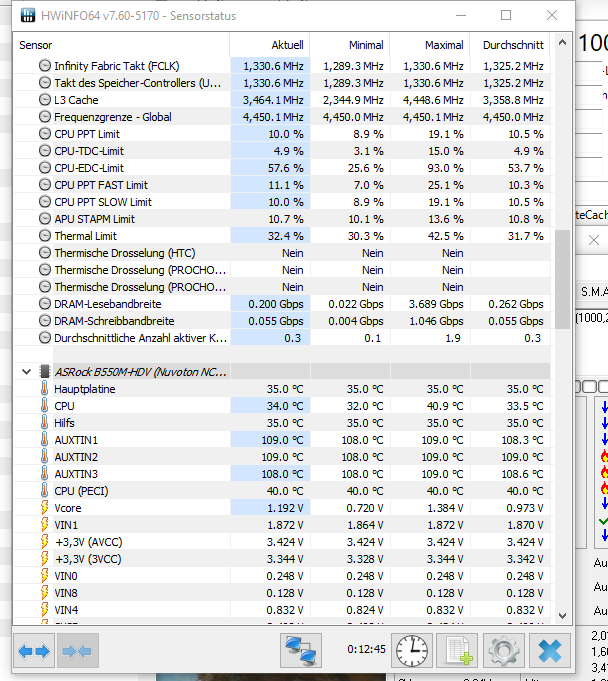Viewport: 608px width, 681px height.
Task: Click thermometer icon of Hilfs row
Action: coord(44,423)
